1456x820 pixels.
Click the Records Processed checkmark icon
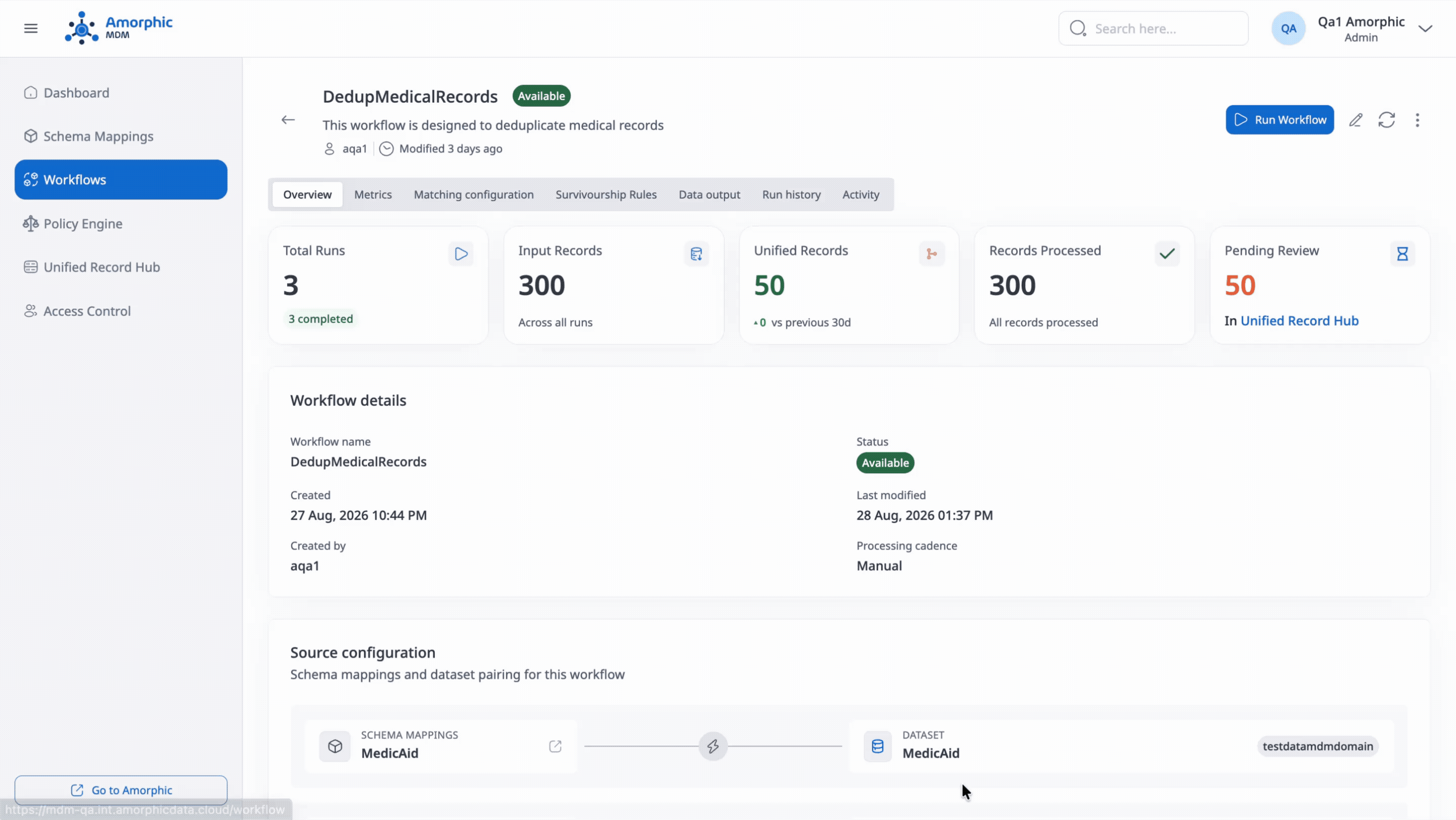(1167, 254)
